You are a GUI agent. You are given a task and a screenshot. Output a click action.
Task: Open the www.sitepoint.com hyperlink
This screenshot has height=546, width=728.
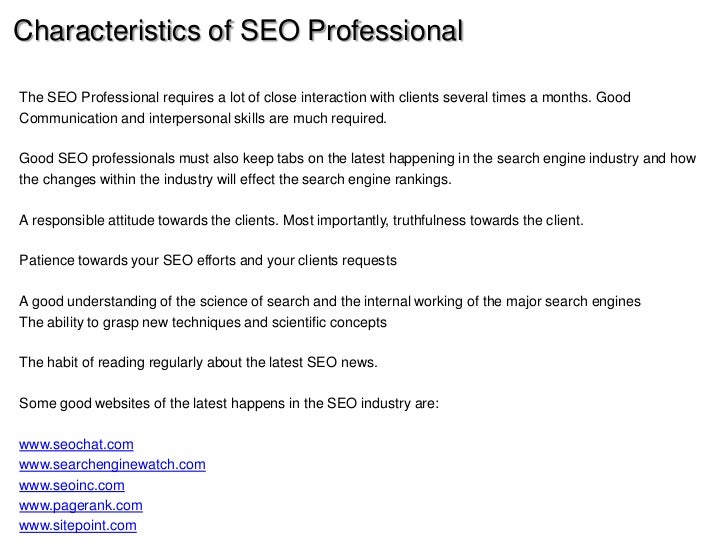coord(78,526)
